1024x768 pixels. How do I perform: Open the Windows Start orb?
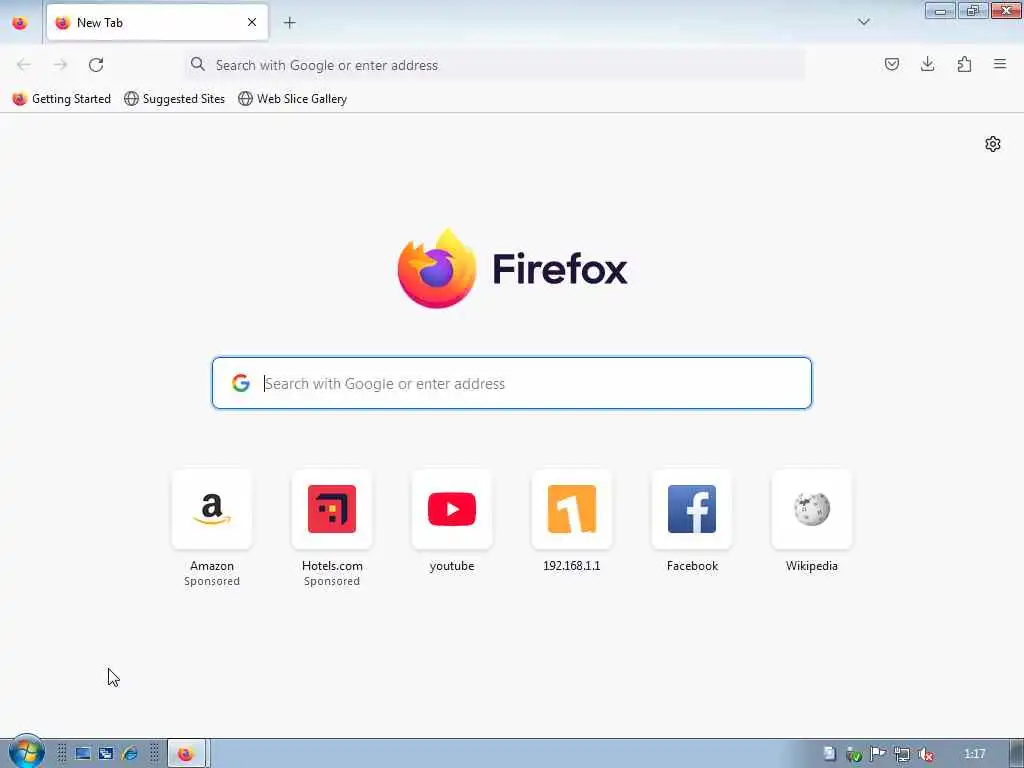click(26, 752)
